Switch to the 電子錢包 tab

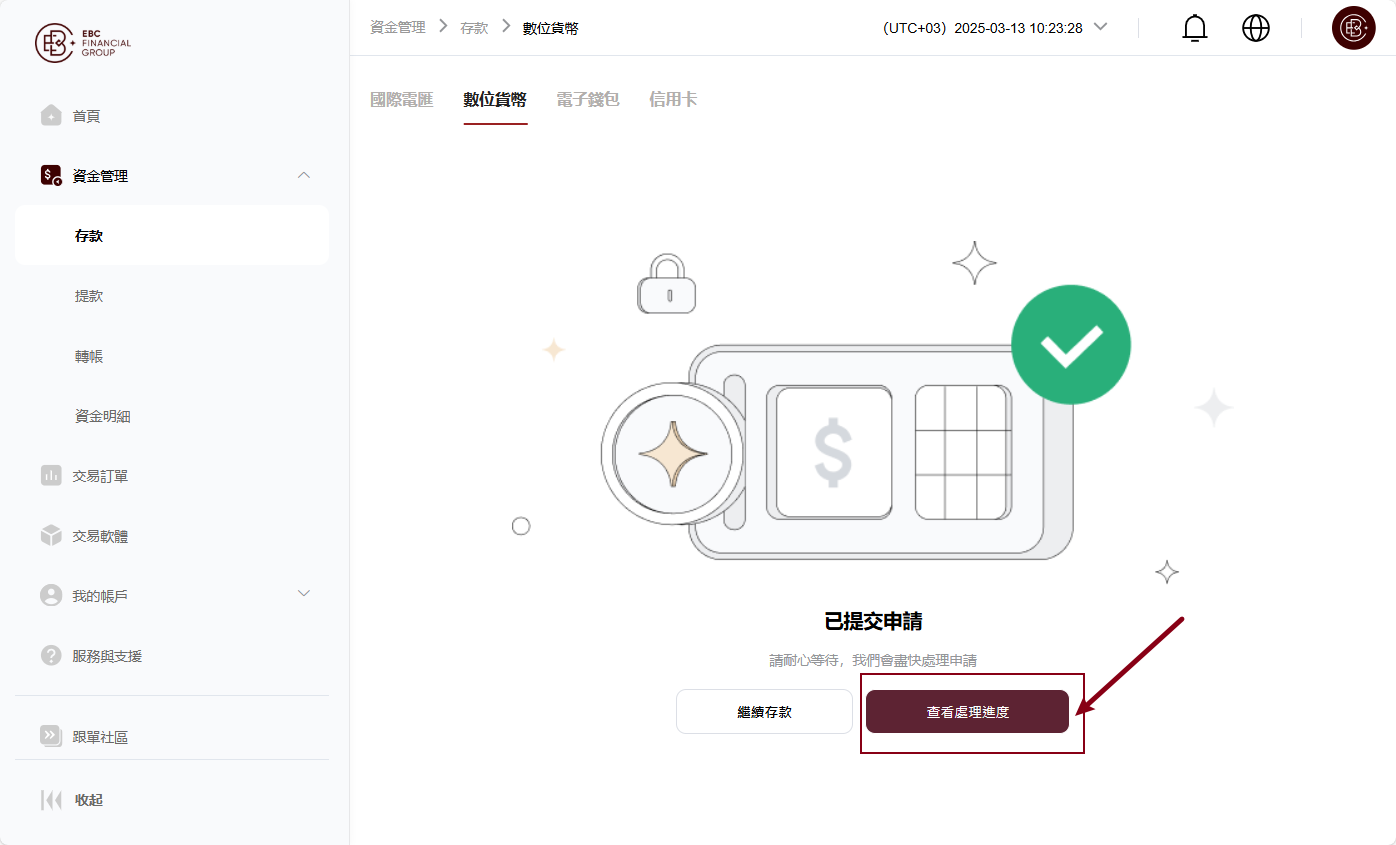coord(588,99)
